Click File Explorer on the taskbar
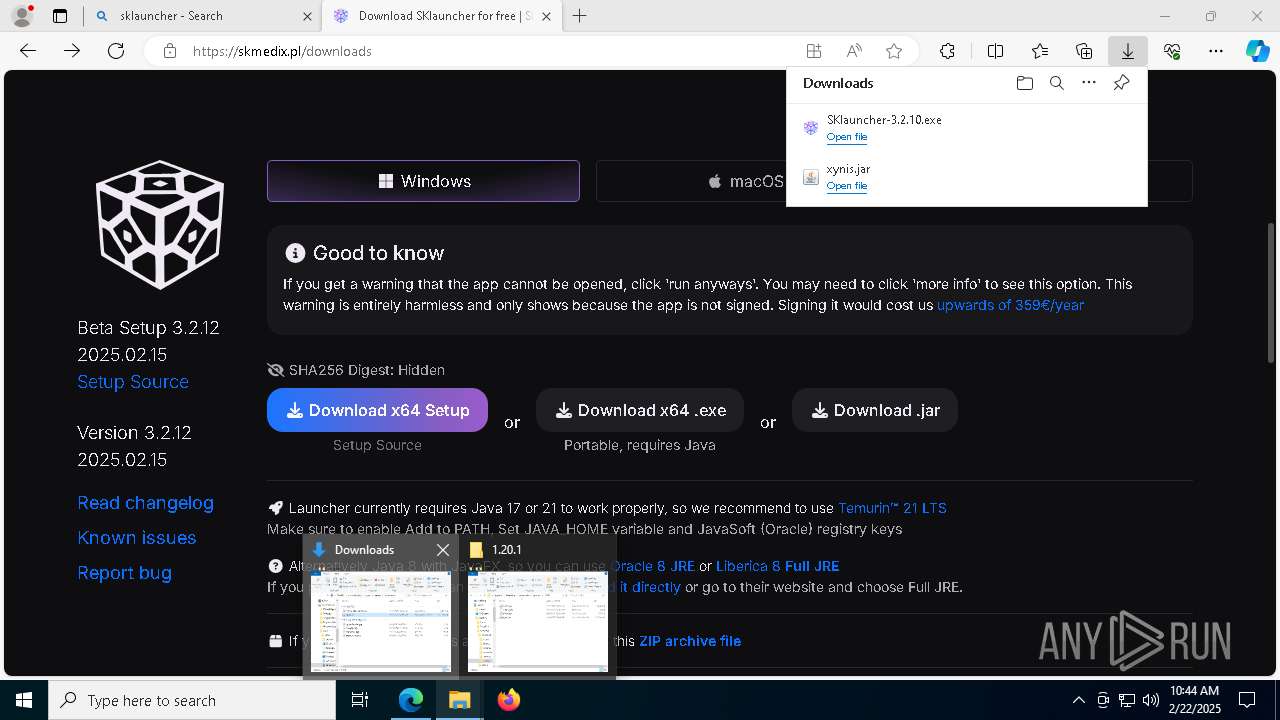Screen dimensions: 1280x720 (x=460, y=700)
